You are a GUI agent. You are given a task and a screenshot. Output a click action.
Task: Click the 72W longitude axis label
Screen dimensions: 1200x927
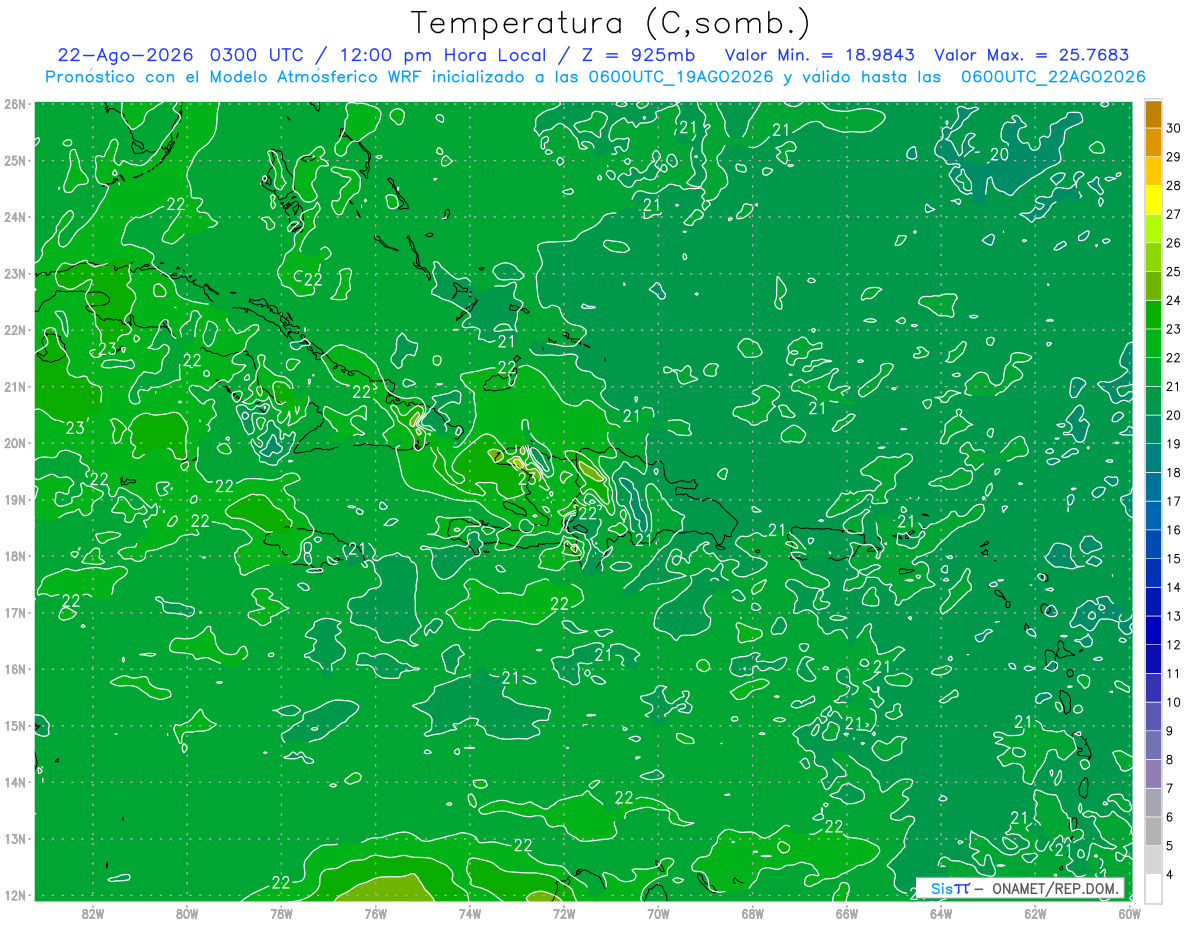pos(563,913)
